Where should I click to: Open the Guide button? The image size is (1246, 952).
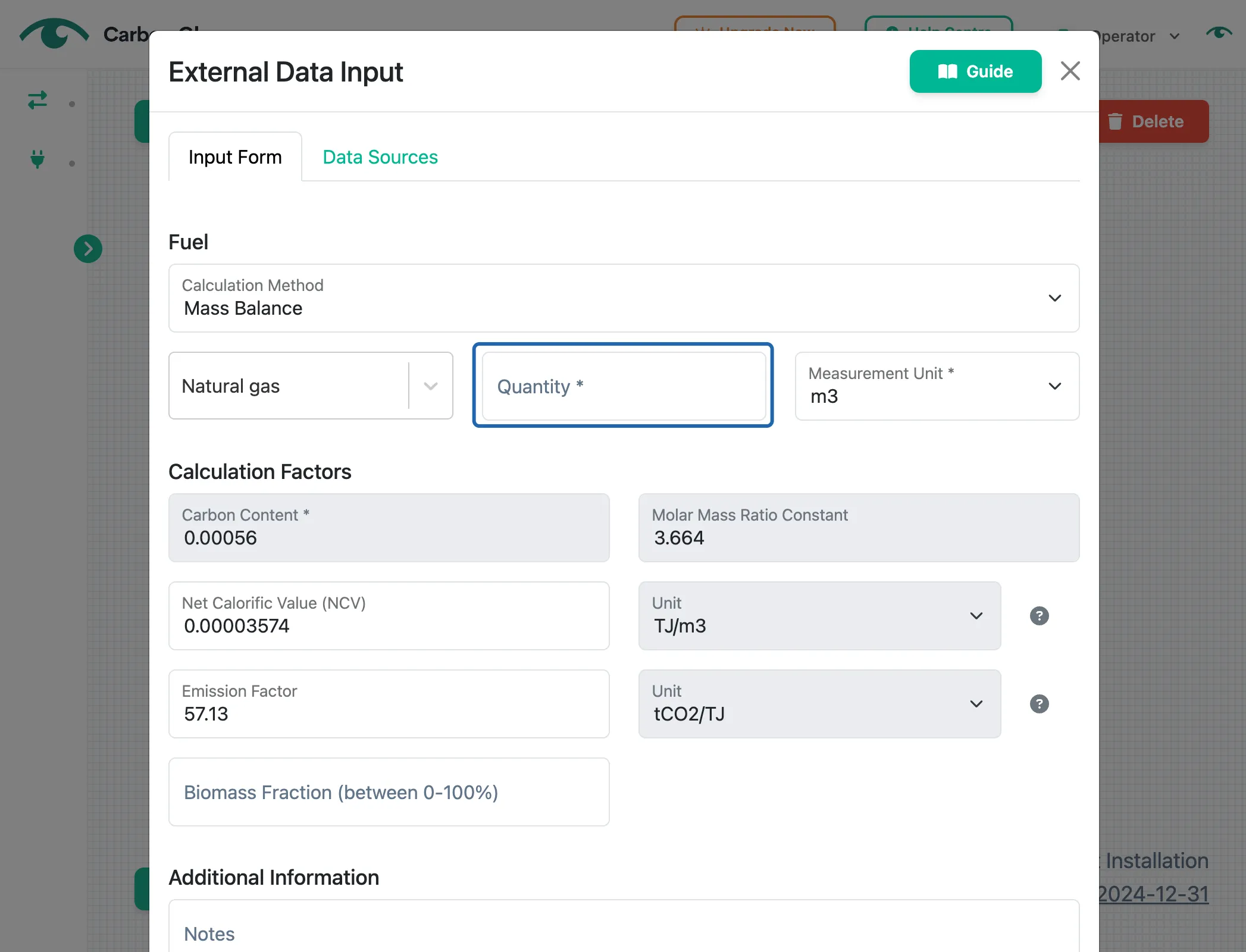tap(975, 71)
